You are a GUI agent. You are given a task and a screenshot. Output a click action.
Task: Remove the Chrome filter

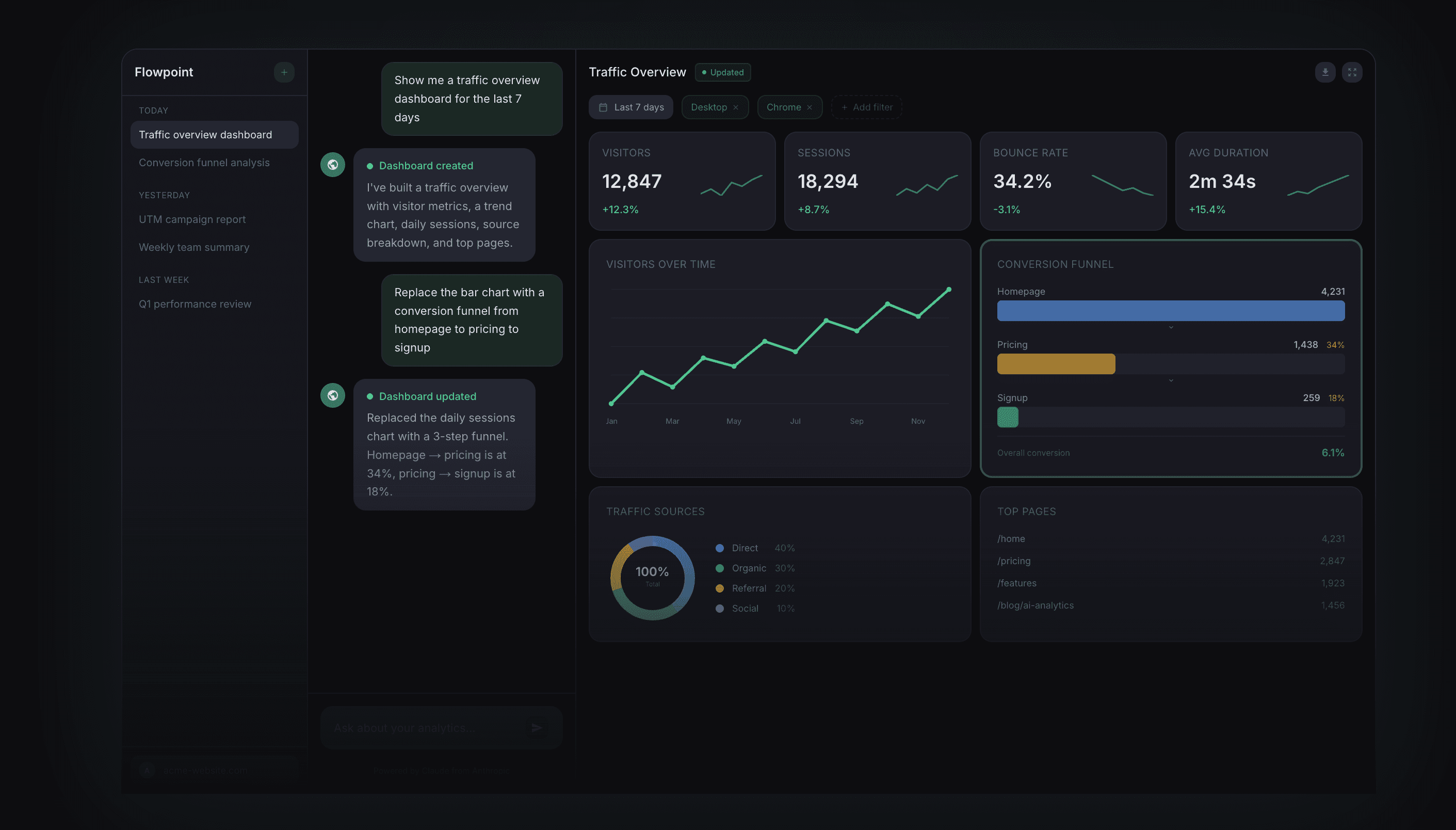pyautogui.click(x=811, y=107)
